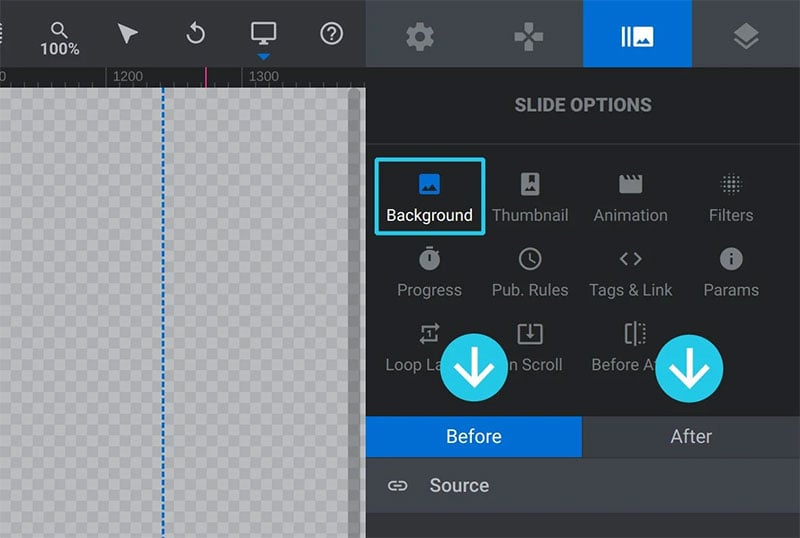800x538 pixels.
Task: Select the Background slide option
Action: pos(430,197)
